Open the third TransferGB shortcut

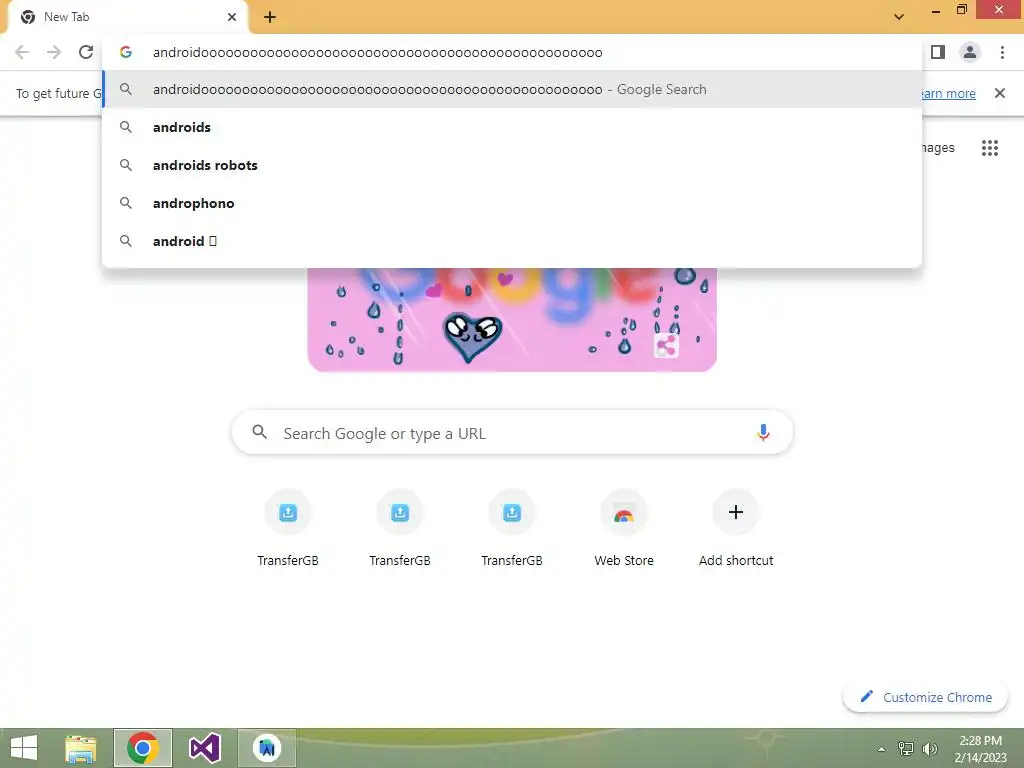(x=512, y=528)
